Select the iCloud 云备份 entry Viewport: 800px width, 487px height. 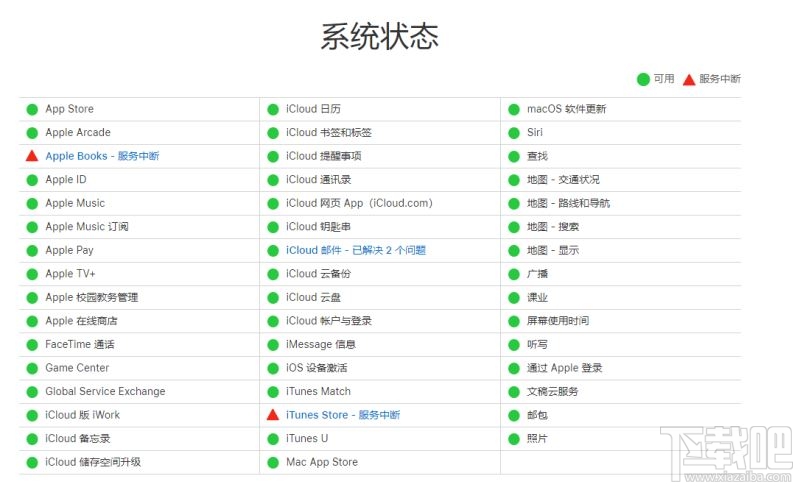point(319,274)
